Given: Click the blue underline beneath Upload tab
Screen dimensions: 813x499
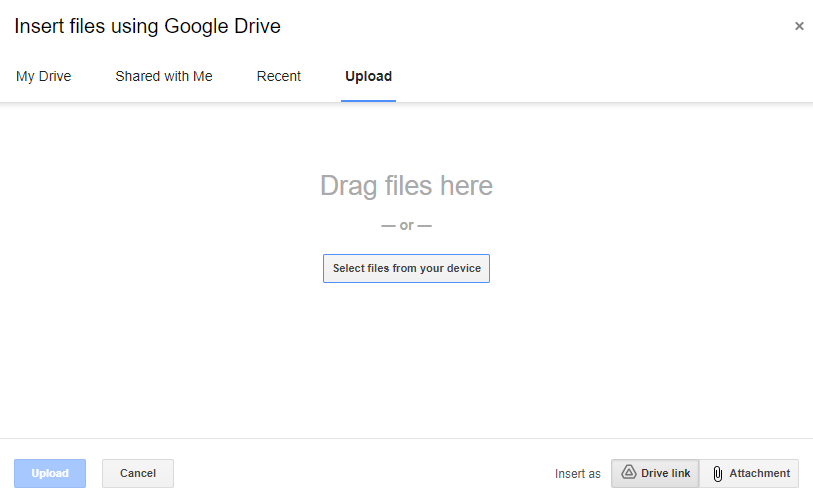Looking at the screenshot, I should 368,100.
